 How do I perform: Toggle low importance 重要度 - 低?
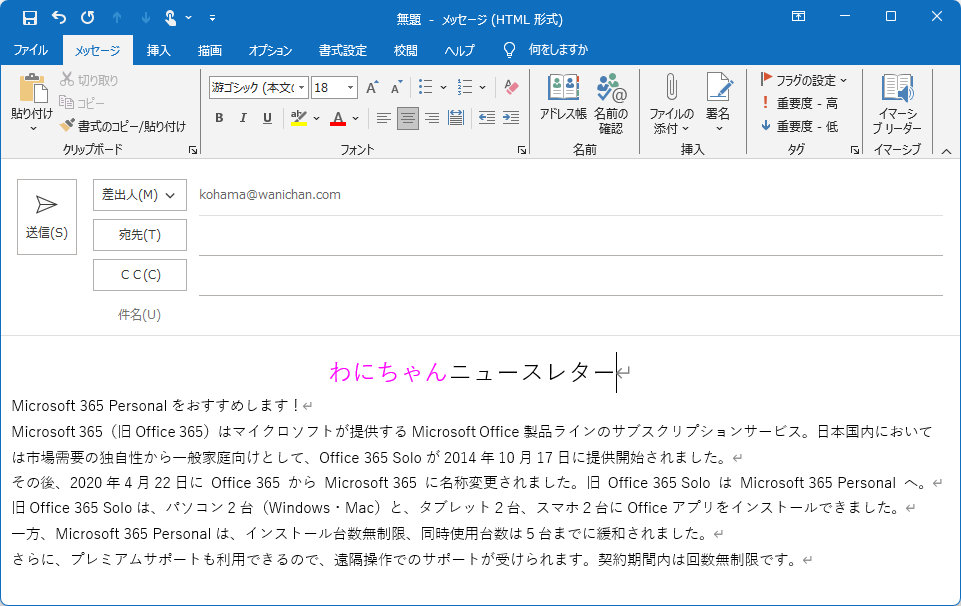(800, 126)
